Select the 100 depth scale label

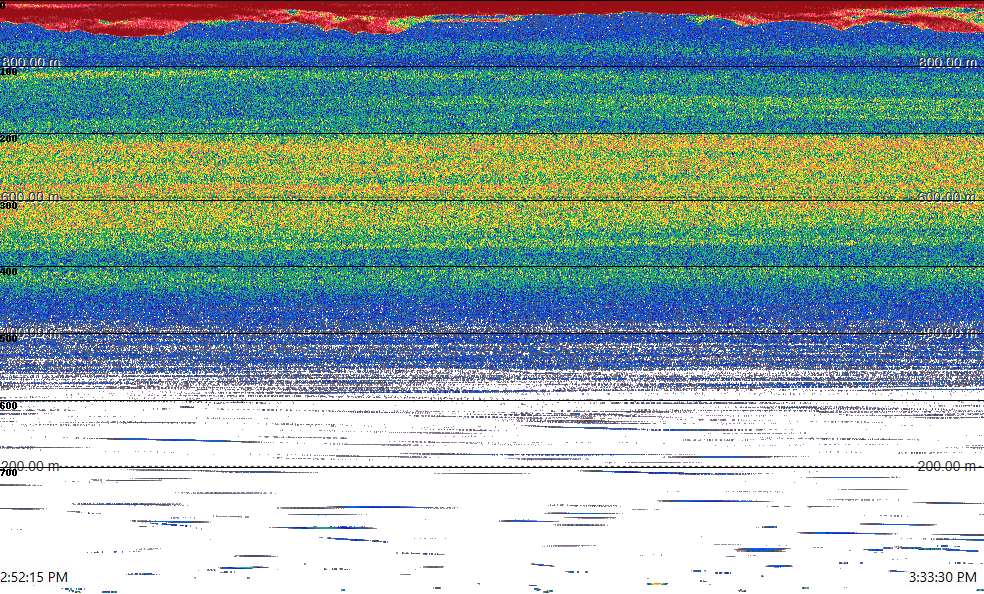[9, 72]
